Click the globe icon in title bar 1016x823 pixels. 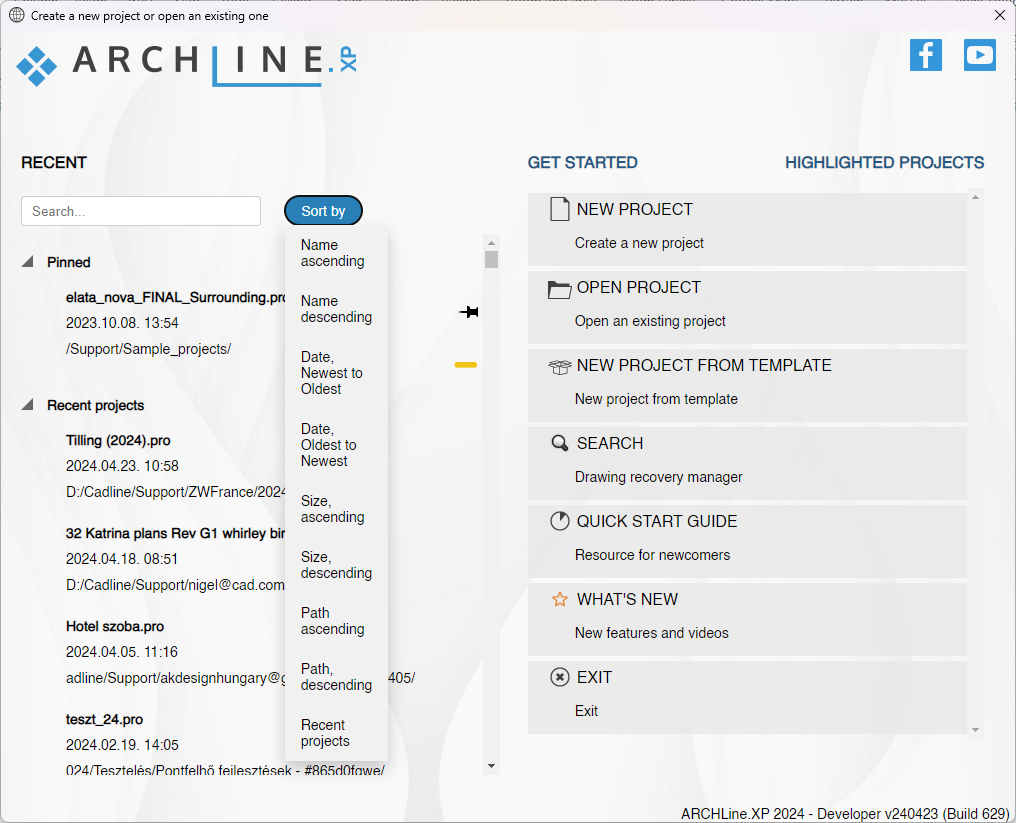tap(17, 15)
